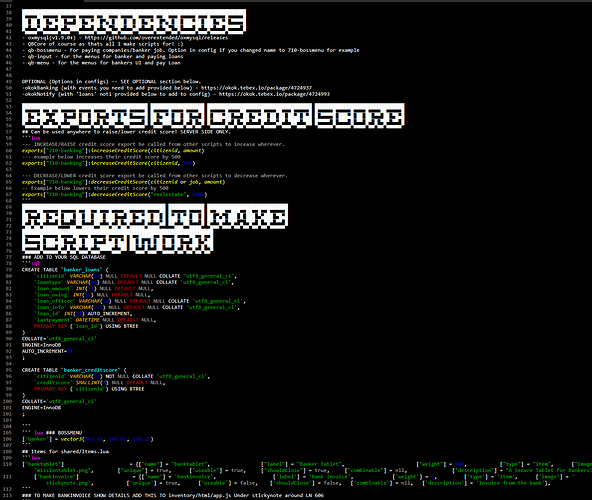Click the TO MAKE BANKINVOICE SHOW DETAILS line
The height and width of the screenshot is (500, 592).
point(173,495)
